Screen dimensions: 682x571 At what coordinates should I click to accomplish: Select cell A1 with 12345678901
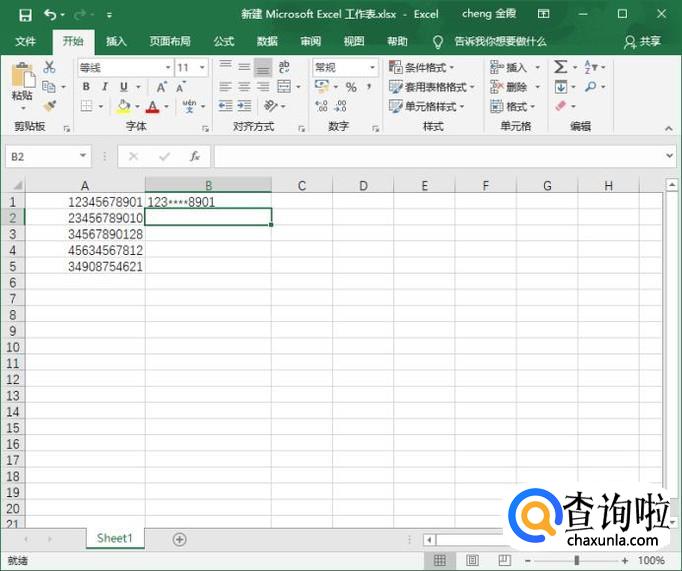(85, 202)
